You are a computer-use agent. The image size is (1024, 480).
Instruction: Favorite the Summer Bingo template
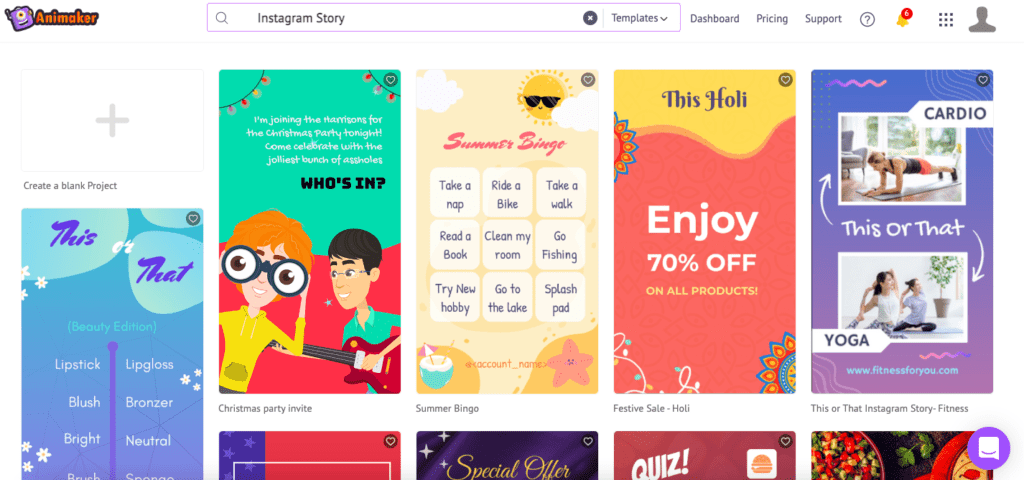click(588, 80)
